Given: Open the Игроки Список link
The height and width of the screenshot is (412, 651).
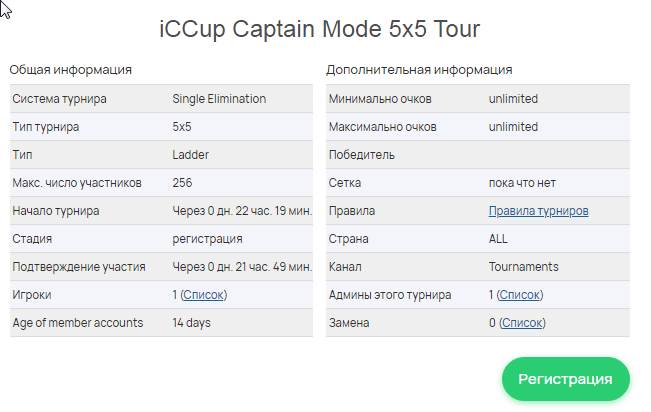Looking at the screenshot, I should tap(203, 295).
